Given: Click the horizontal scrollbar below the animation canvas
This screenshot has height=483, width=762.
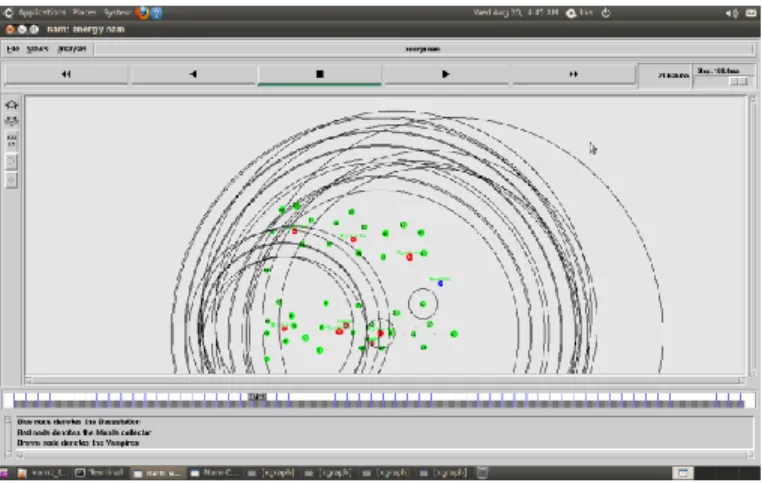Looking at the screenshot, I should click(x=384, y=380).
